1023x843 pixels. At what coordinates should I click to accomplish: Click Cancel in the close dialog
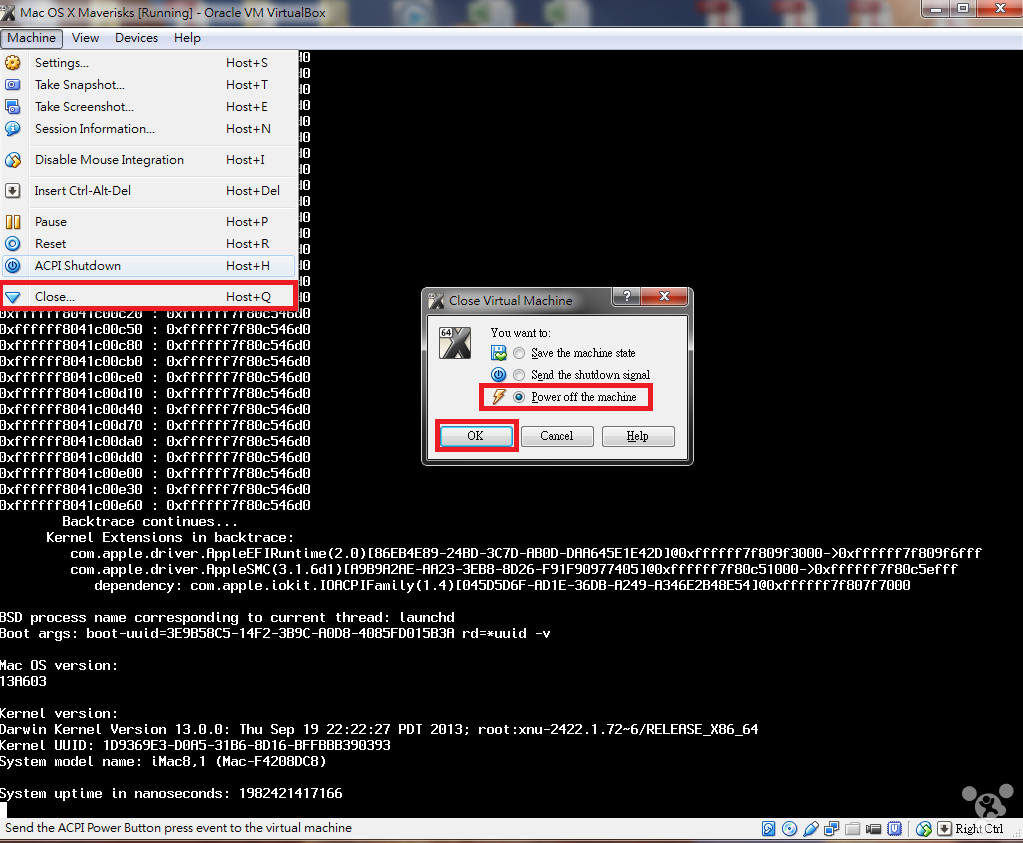pos(556,436)
